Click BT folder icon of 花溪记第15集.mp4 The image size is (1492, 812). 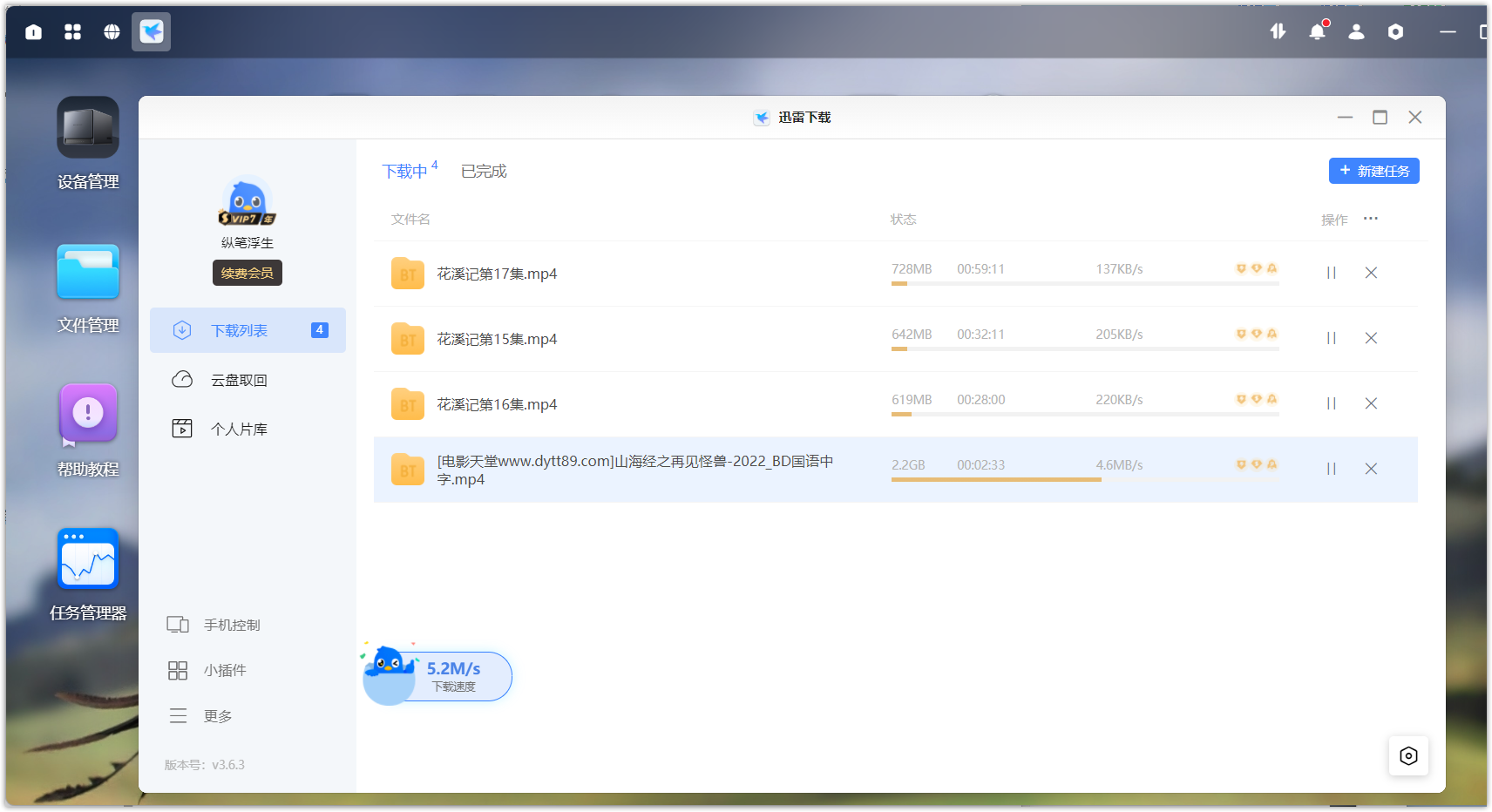coord(408,339)
